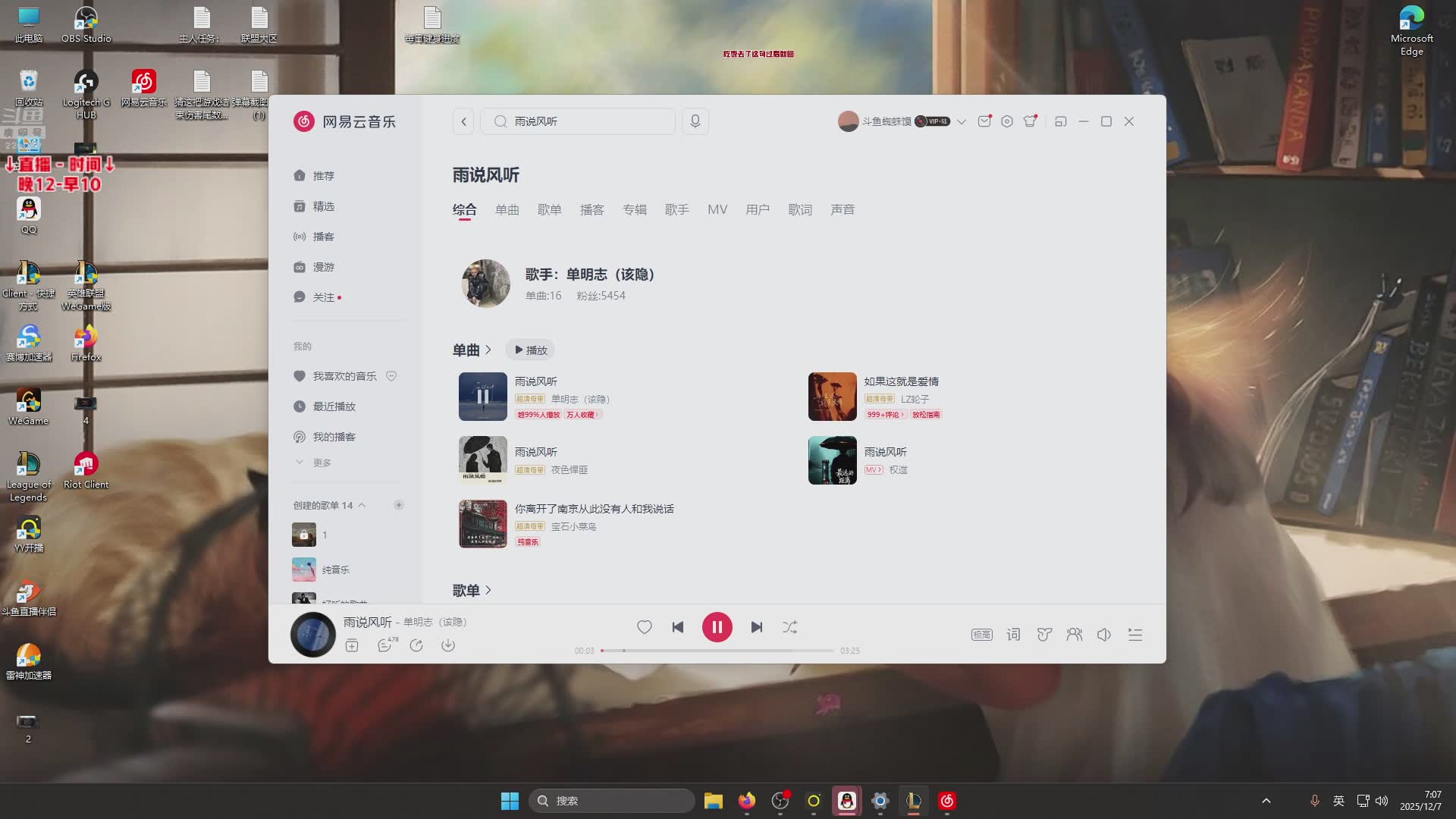Open the listen together icon
Viewport: 1456px width, 819px height.
click(x=1074, y=635)
